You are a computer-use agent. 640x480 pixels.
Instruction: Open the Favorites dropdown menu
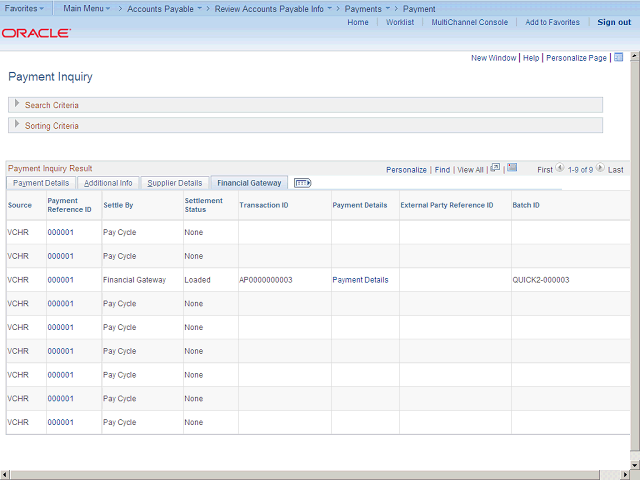point(25,8)
